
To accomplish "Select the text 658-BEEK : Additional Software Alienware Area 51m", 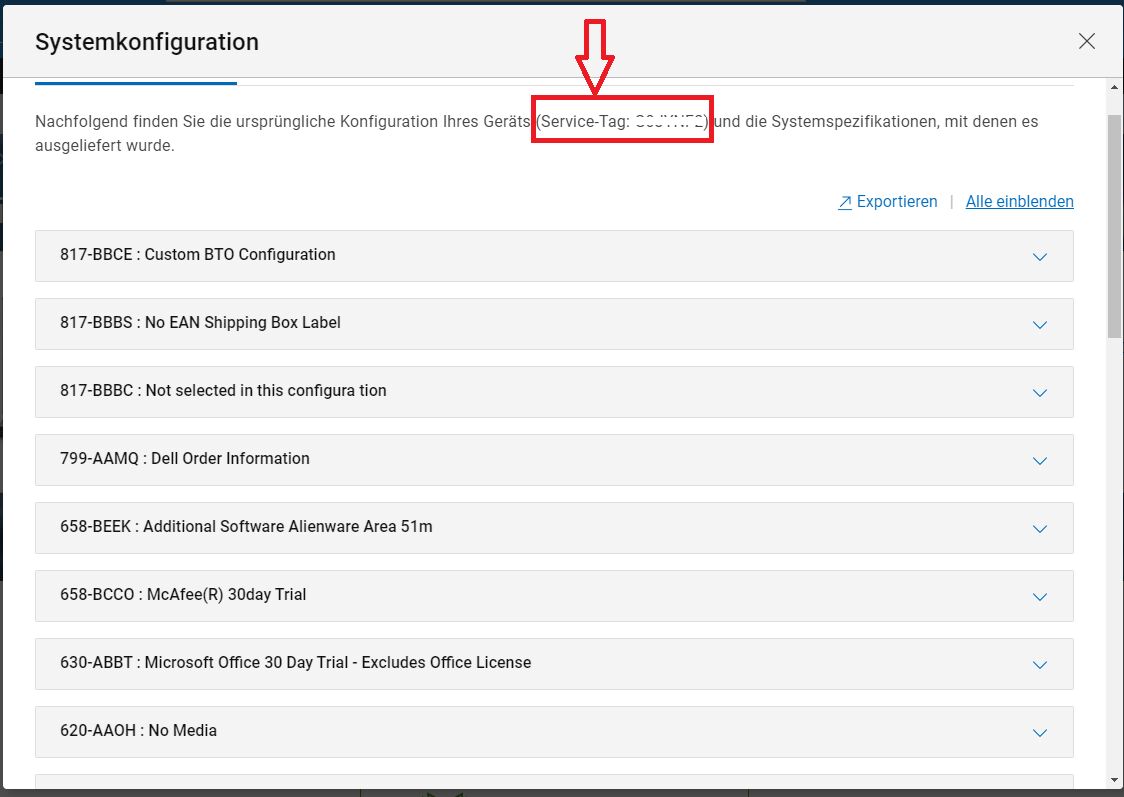I will pos(246,527).
